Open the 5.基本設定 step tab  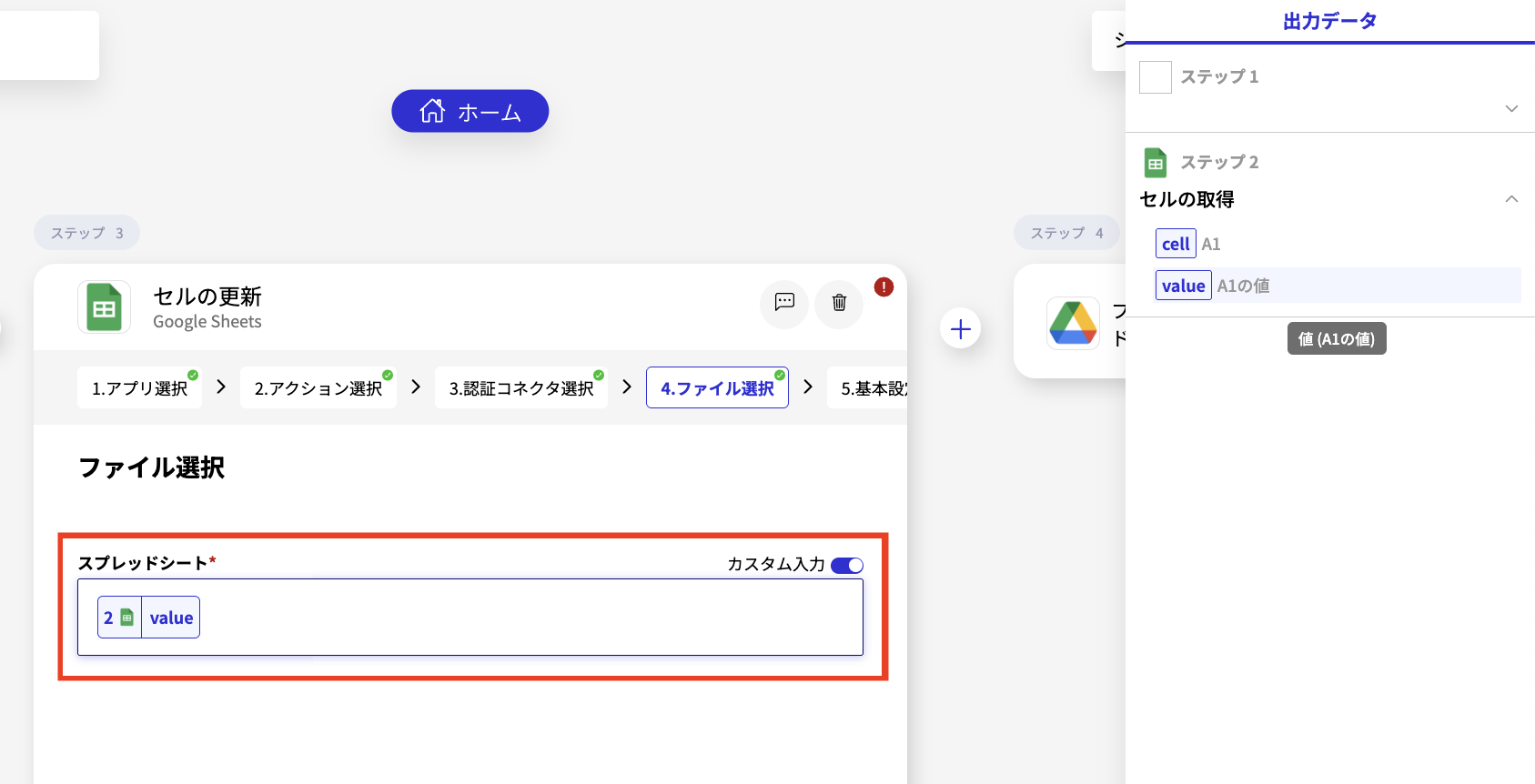(869, 388)
